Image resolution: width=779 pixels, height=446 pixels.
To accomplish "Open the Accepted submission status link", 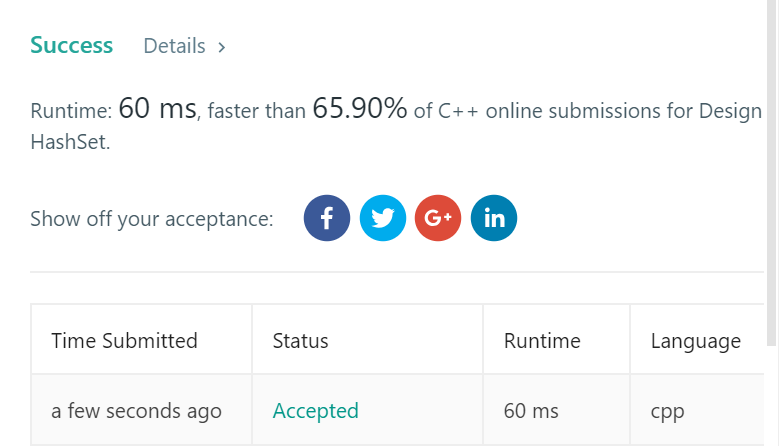I will [x=315, y=411].
